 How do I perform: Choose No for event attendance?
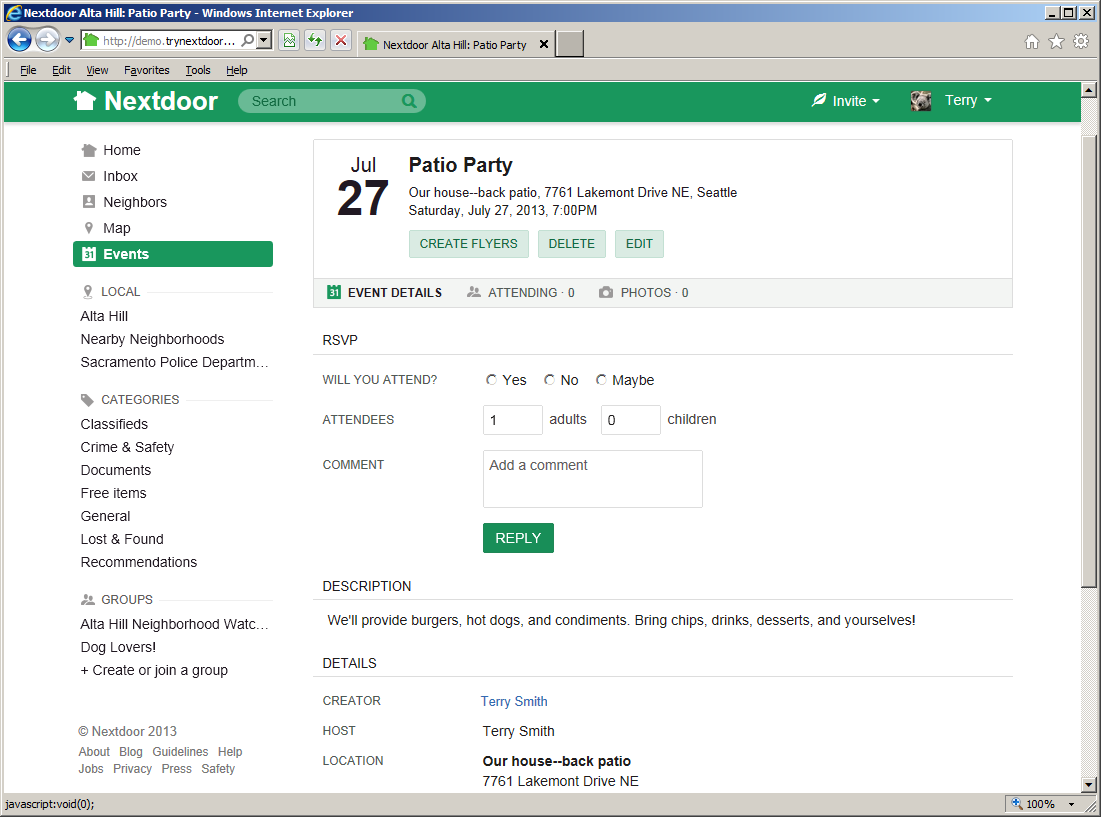pyautogui.click(x=549, y=379)
